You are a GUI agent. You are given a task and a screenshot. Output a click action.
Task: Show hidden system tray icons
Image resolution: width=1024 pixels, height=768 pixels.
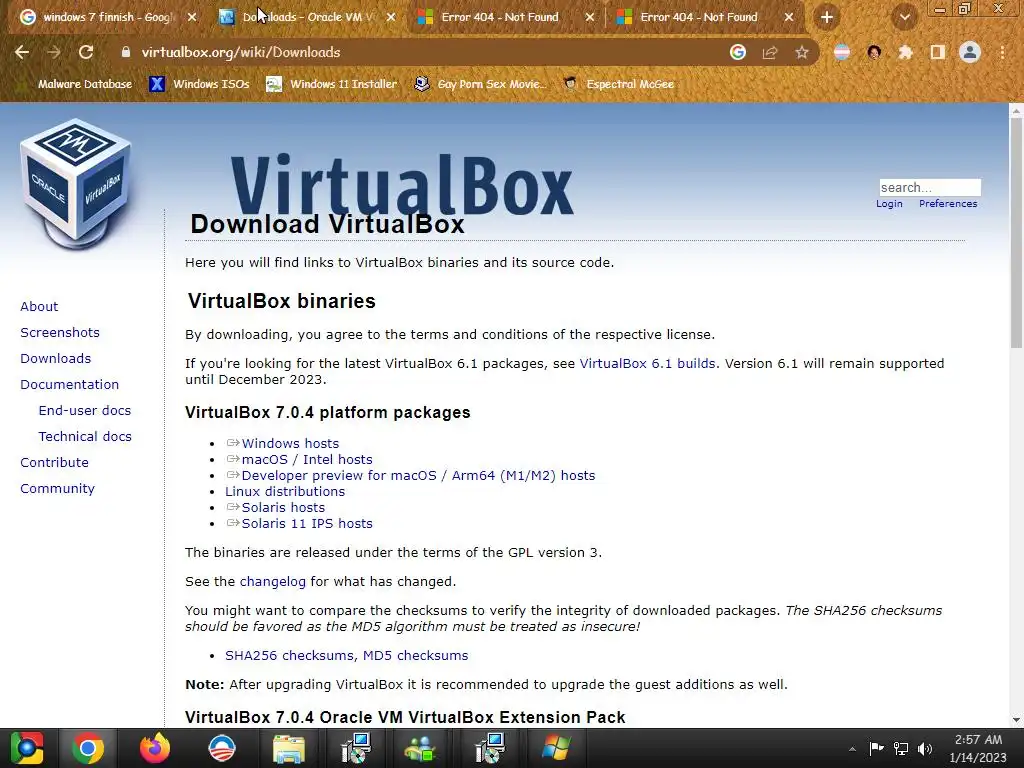[852, 749]
